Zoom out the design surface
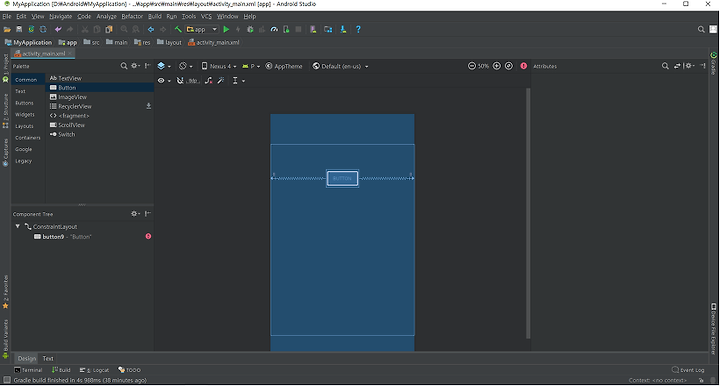Screen dimensions: 720x386 point(472,66)
